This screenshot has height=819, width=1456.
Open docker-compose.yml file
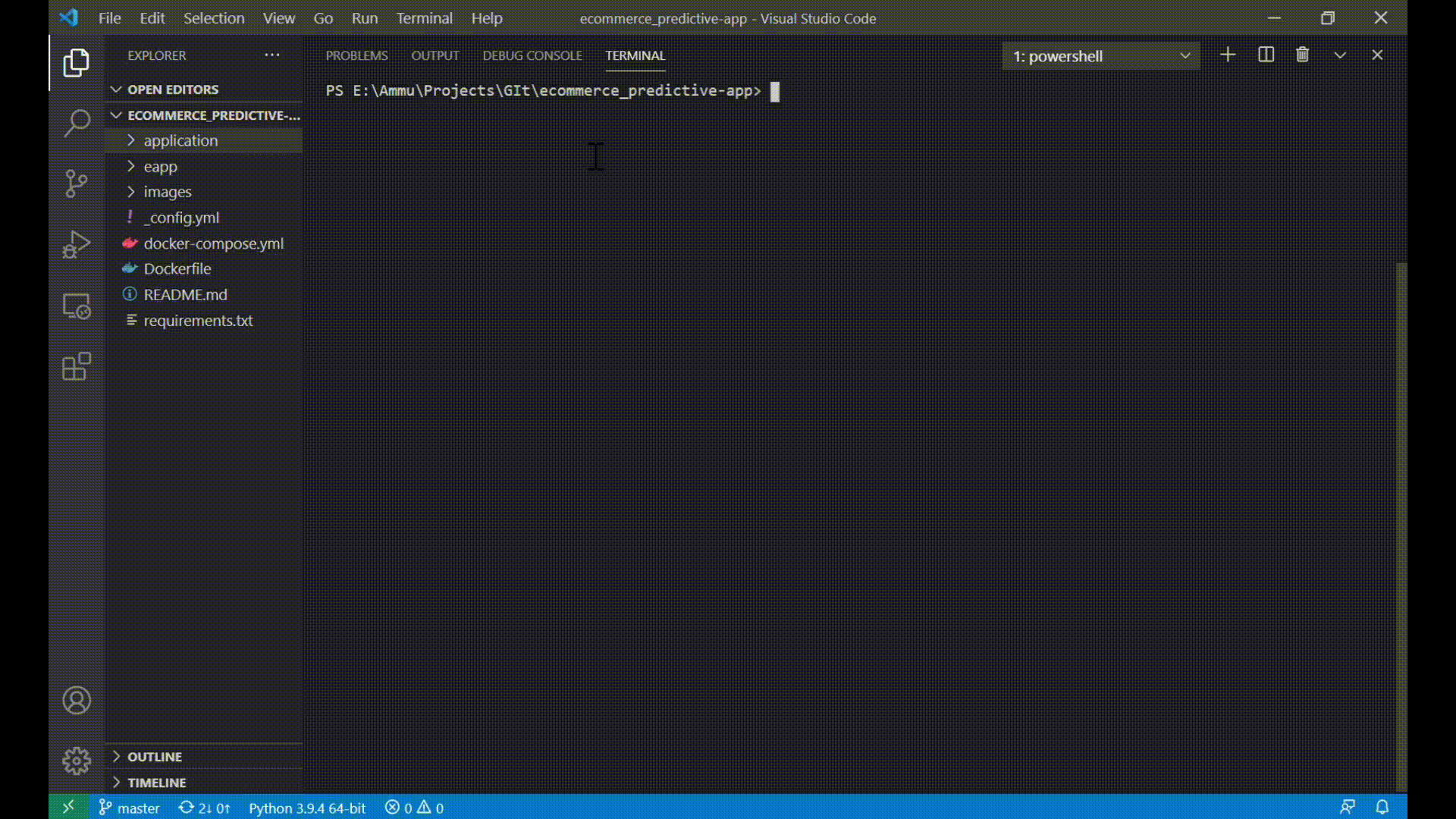pyautogui.click(x=213, y=243)
